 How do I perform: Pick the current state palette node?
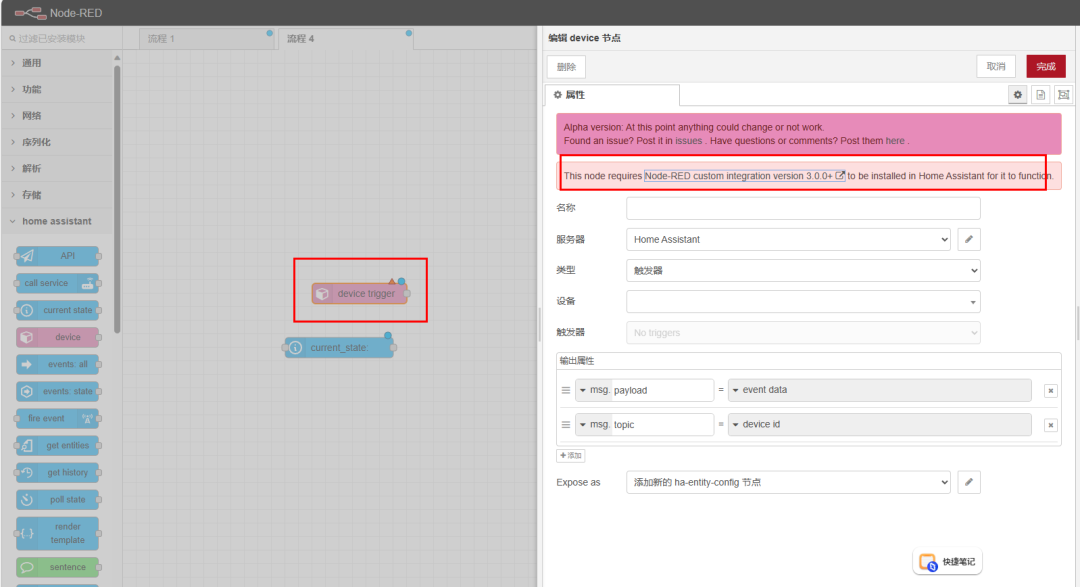coord(57,310)
